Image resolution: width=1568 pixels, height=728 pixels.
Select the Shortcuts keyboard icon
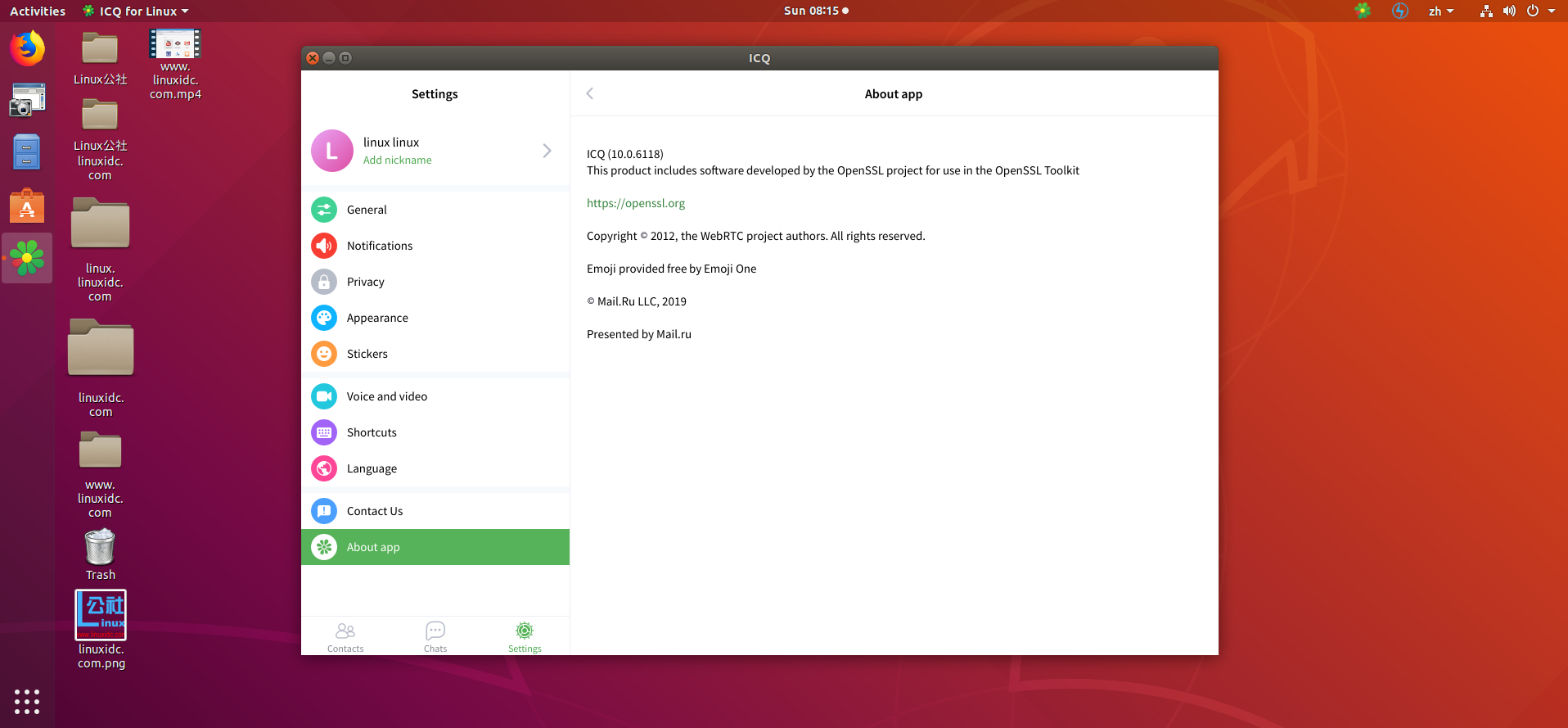(324, 432)
